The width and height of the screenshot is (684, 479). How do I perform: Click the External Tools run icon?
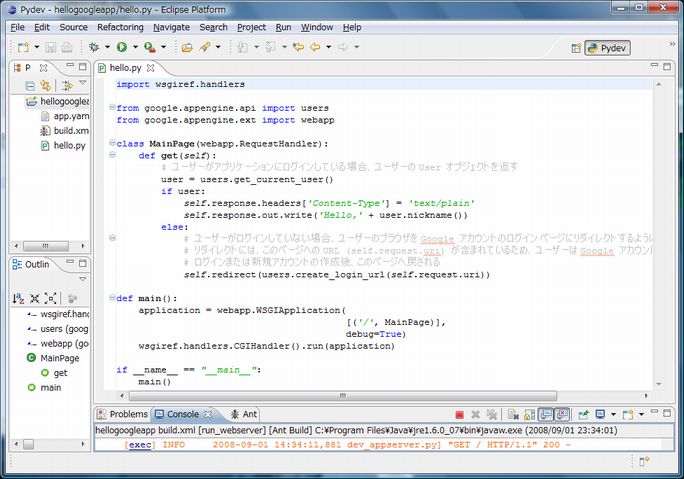pos(148,47)
